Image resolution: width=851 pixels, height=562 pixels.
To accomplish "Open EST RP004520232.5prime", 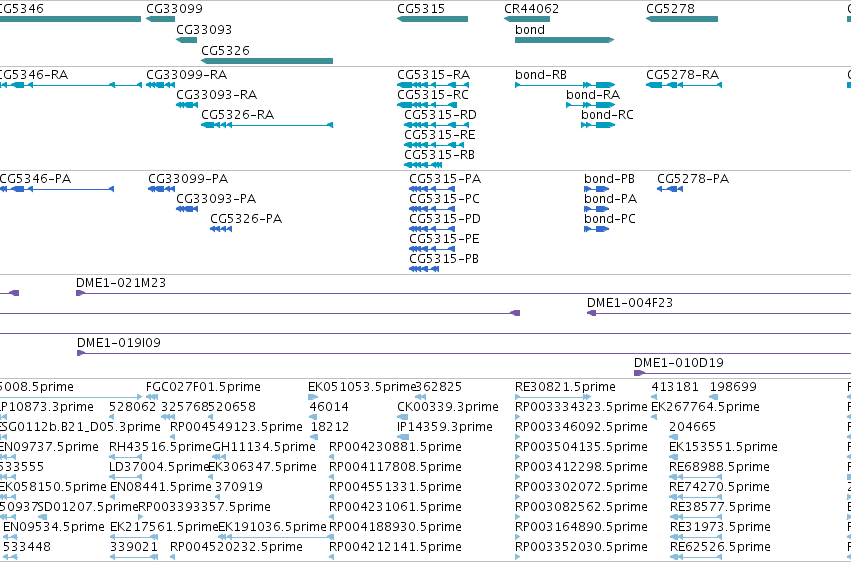I will [237, 547].
